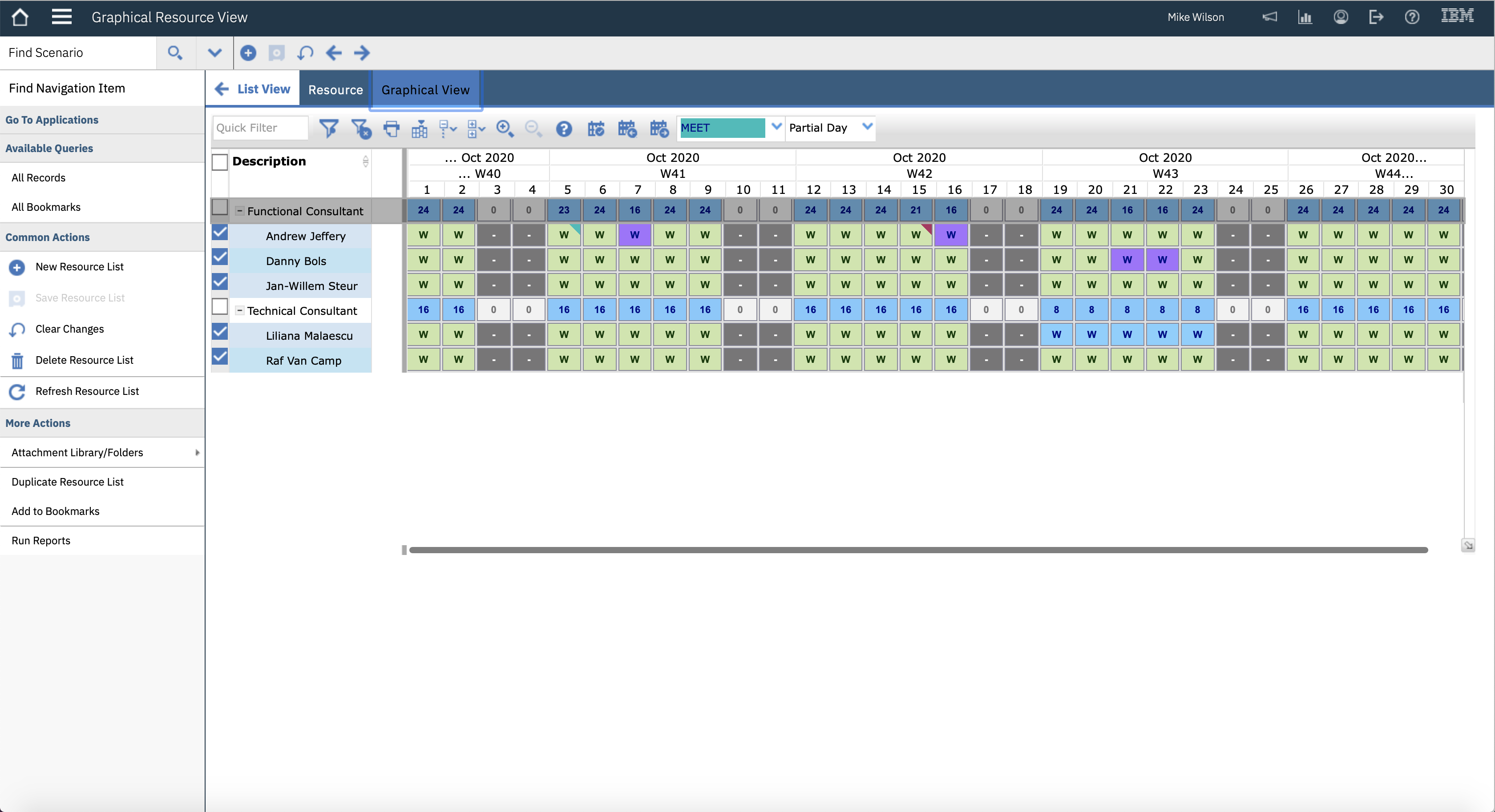Switch to the Resource tab

[335, 90]
